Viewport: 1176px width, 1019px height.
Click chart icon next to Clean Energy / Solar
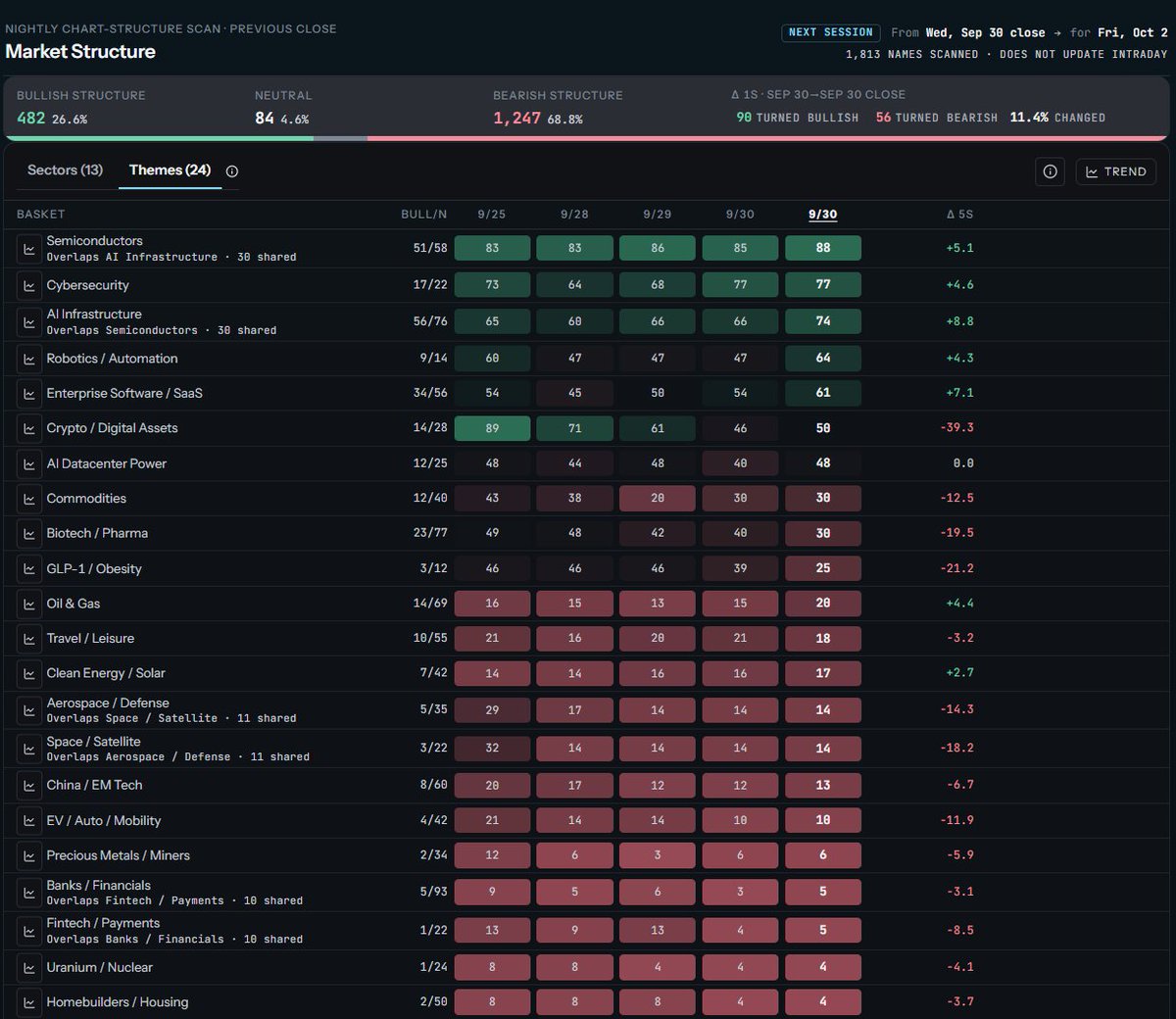point(29,673)
